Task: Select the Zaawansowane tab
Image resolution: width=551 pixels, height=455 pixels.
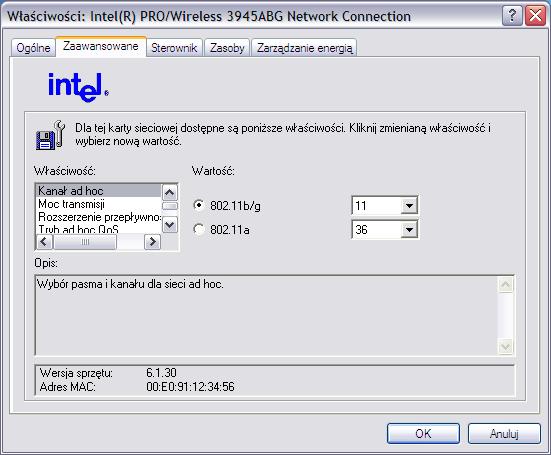Action: tap(101, 46)
